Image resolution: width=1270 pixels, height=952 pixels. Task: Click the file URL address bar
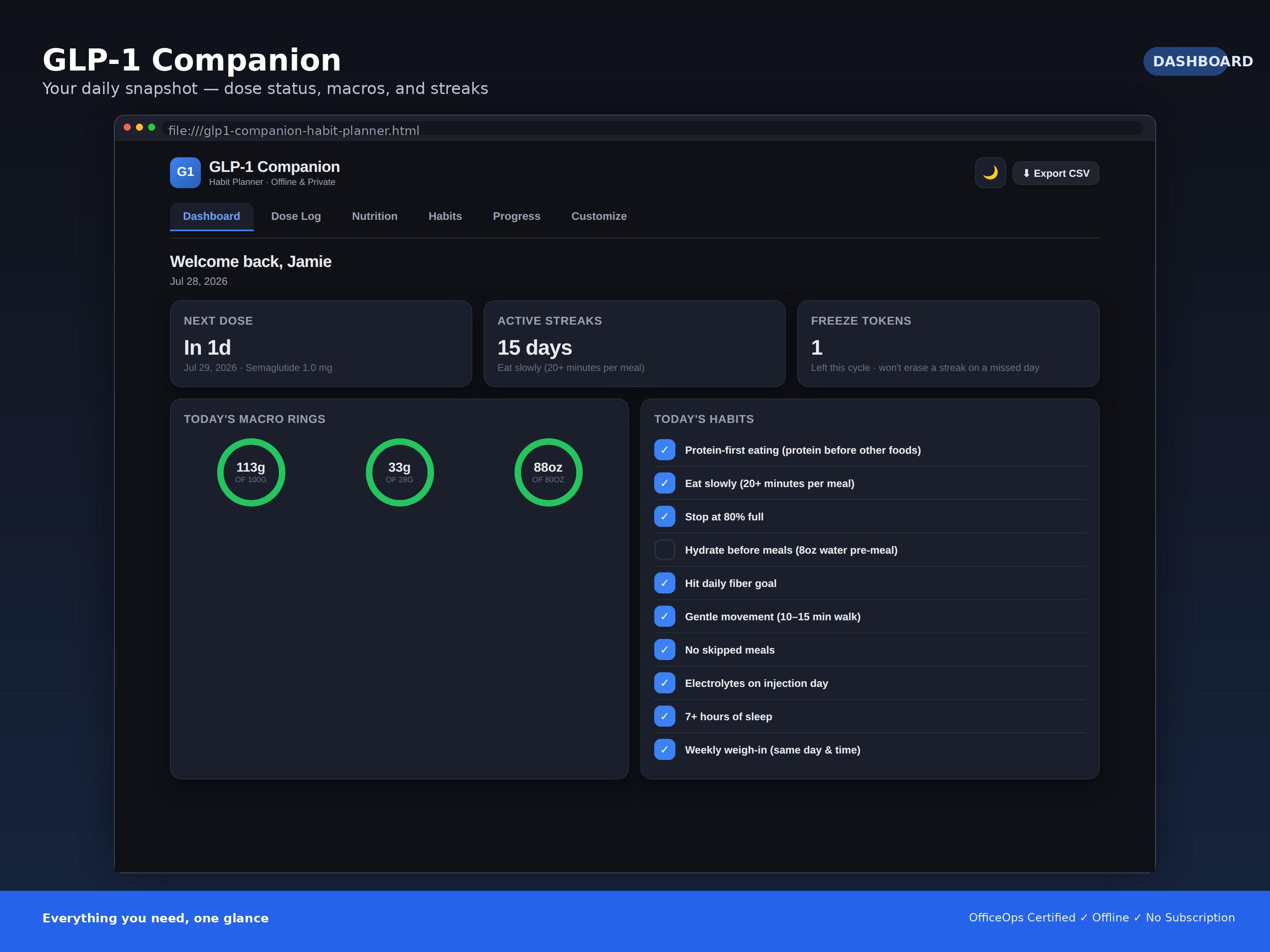point(652,130)
